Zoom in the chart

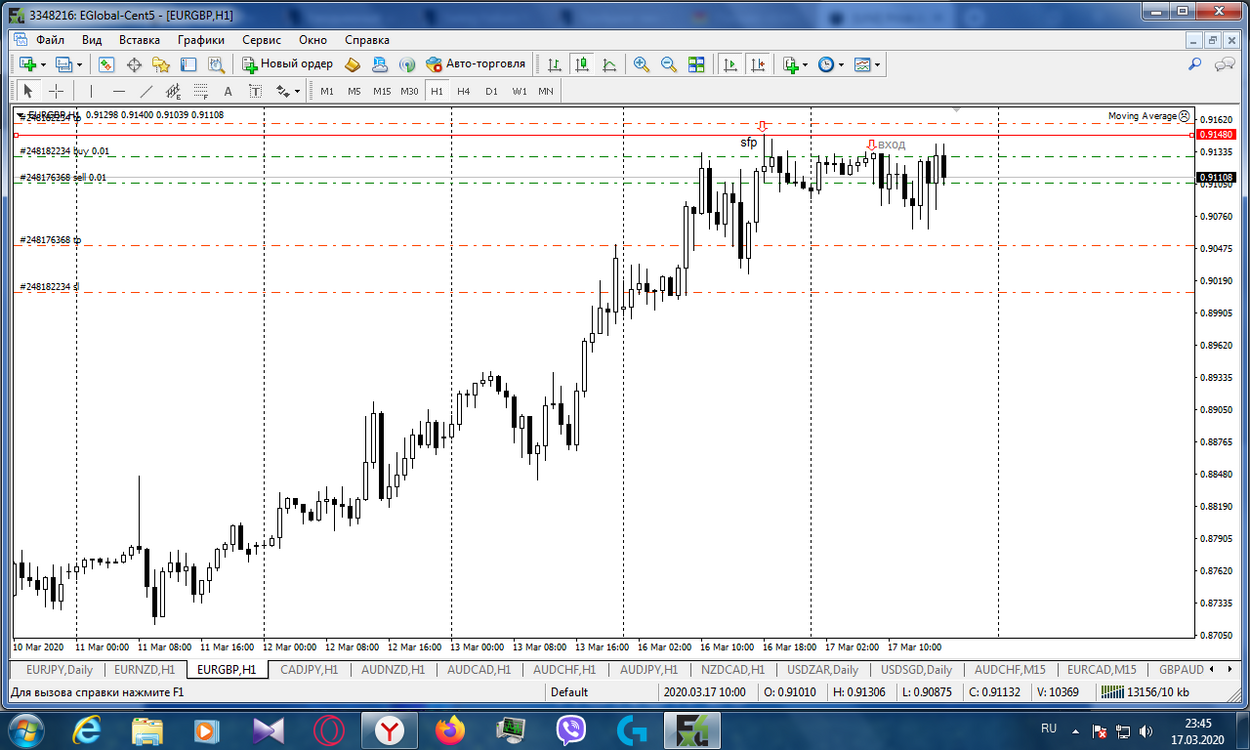click(641, 64)
